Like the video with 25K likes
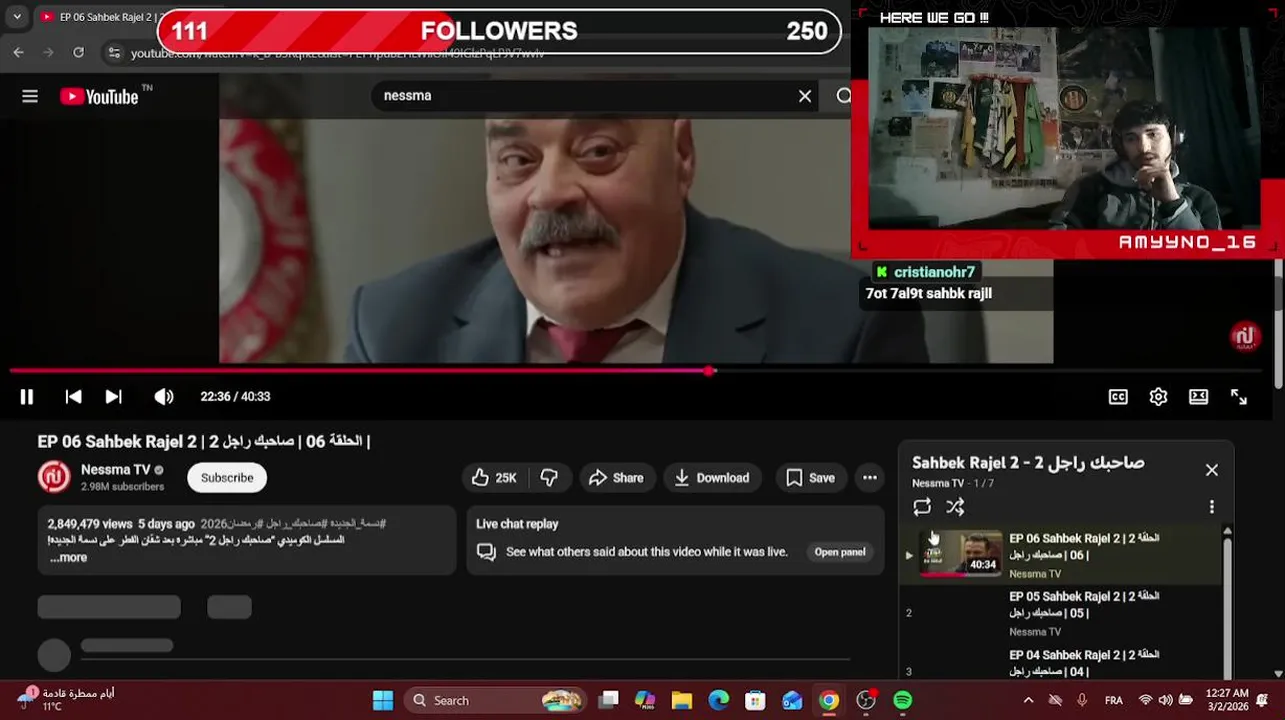This screenshot has height=720, width=1285. 495,478
